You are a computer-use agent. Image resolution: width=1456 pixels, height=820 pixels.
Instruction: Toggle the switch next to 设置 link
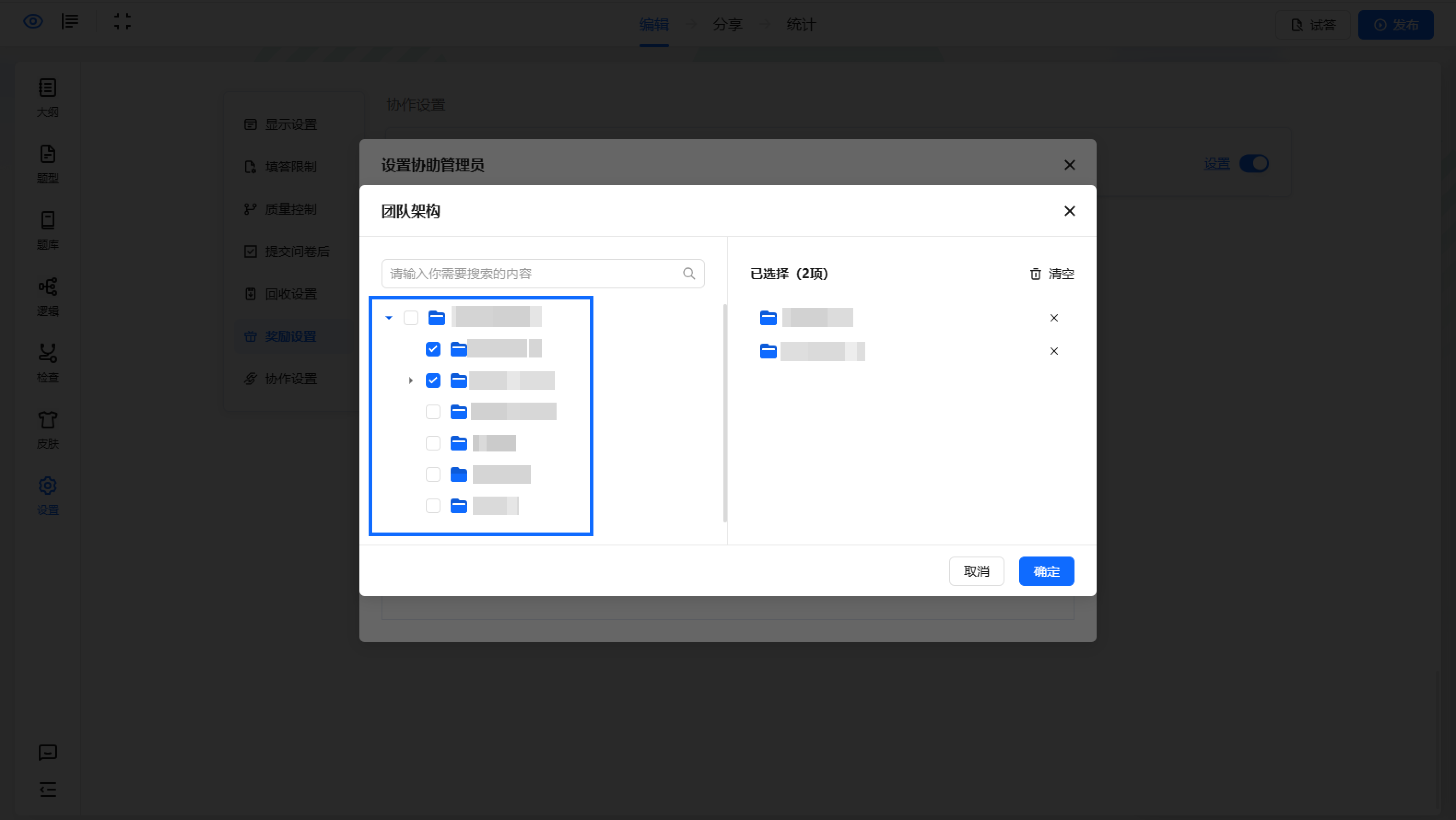tap(1254, 164)
